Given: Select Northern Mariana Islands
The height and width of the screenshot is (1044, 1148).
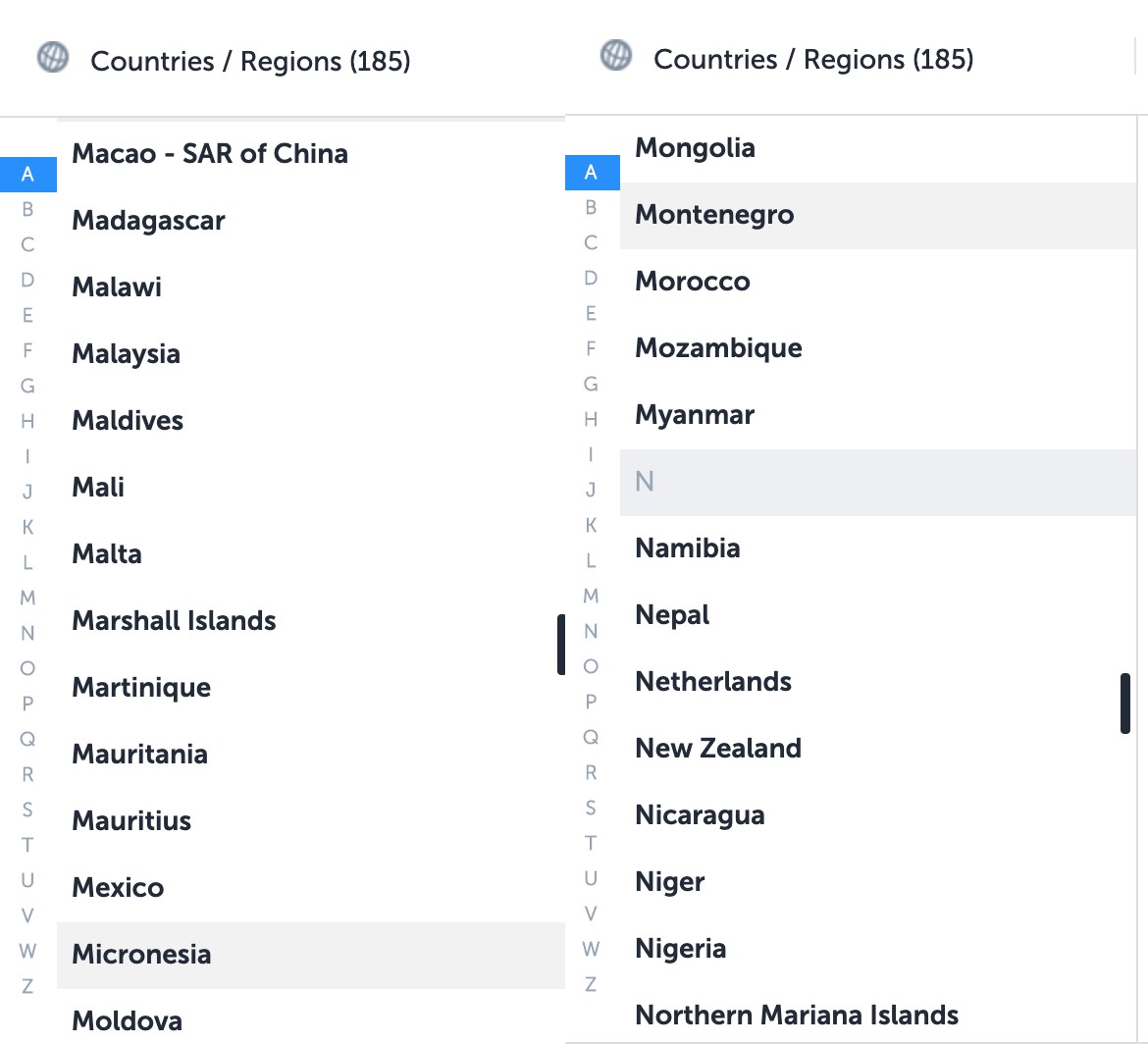Looking at the screenshot, I should pyautogui.click(x=797, y=1015).
